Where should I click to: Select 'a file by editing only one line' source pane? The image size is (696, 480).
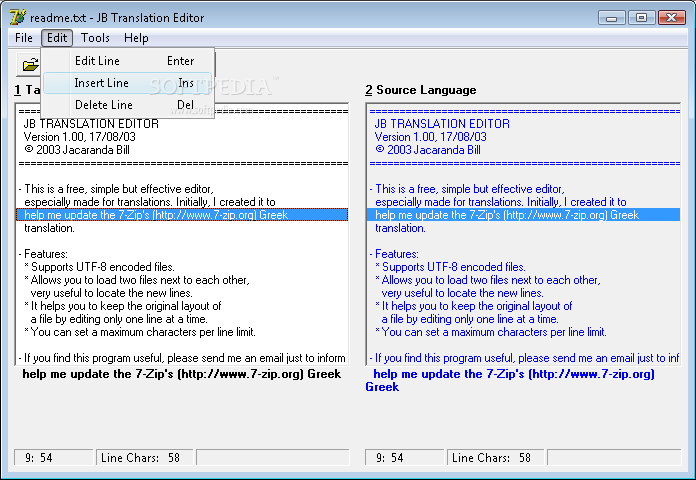(x=470, y=319)
